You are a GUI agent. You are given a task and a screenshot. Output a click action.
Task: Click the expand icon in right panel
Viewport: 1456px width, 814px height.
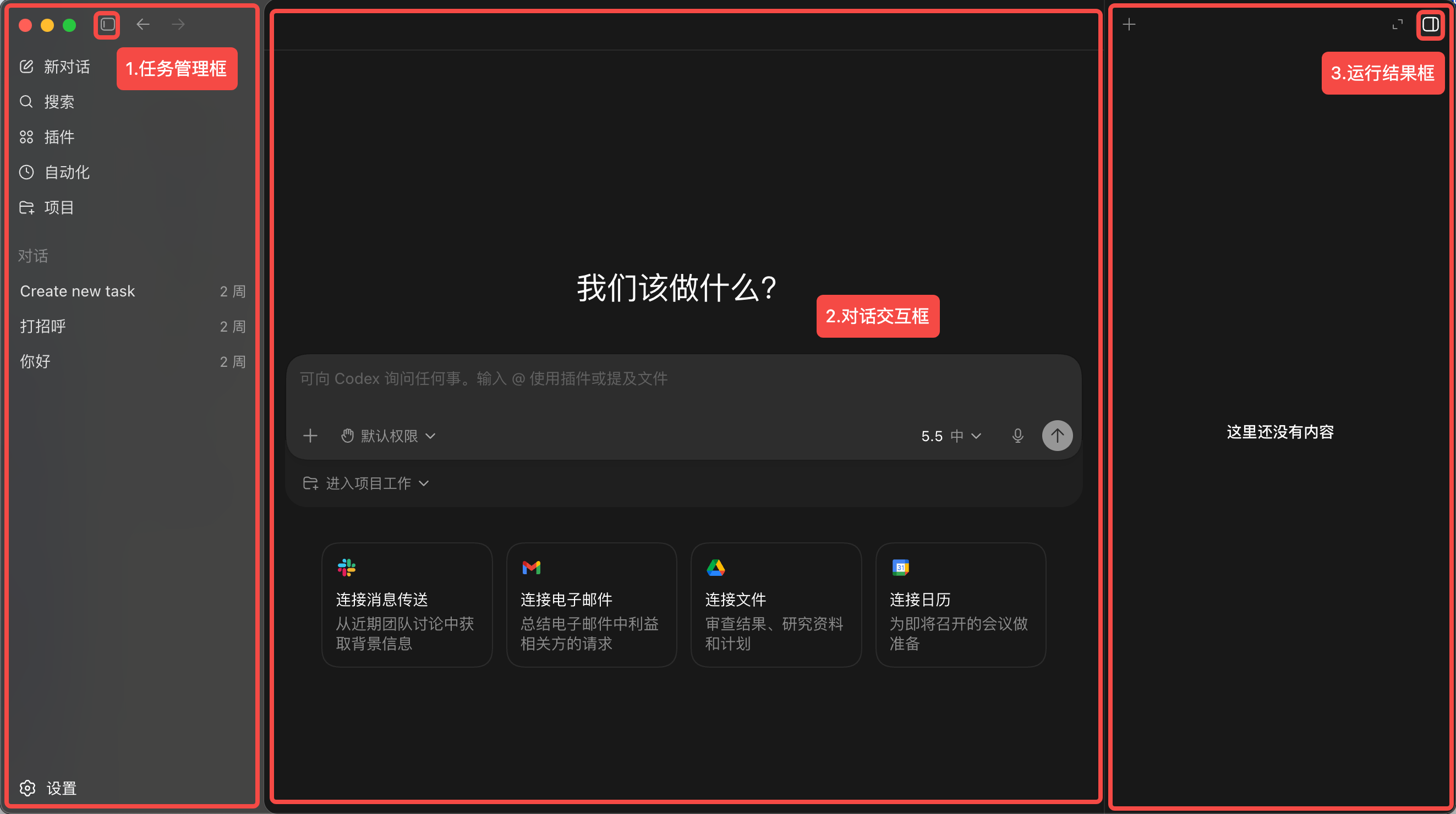click(1397, 24)
